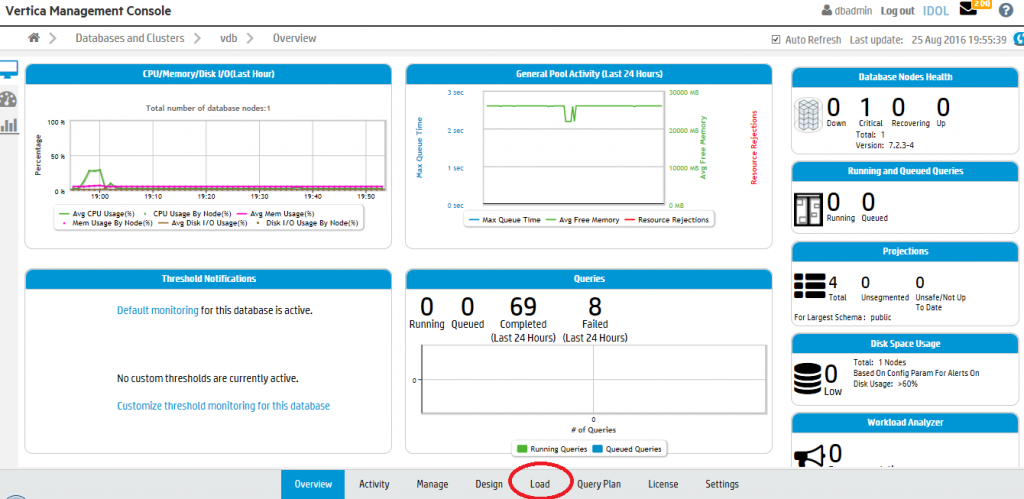Image resolution: width=1024 pixels, height=499 pixels.
Task: Click the dbadmin username
Action: (x=854, y=11)
